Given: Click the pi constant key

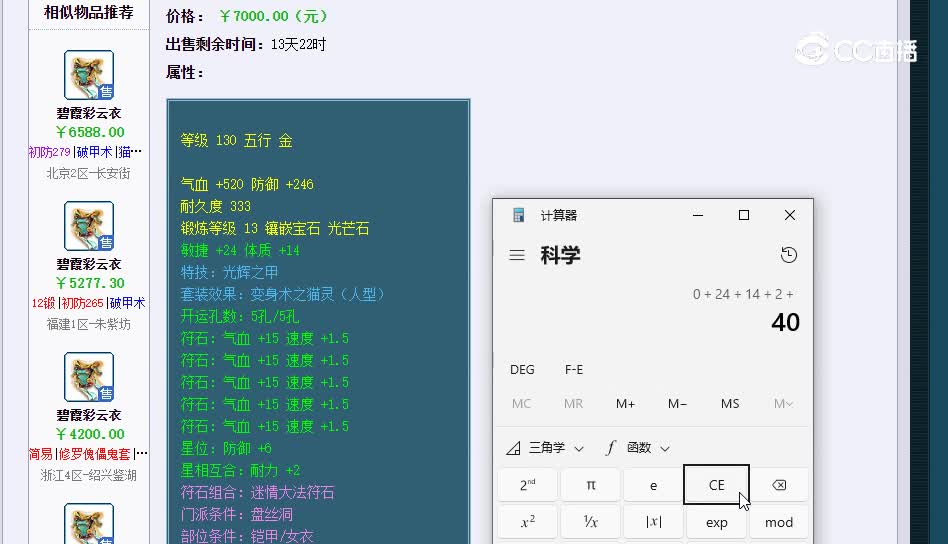Looking at the screenshot, I should tap(591, 485).
